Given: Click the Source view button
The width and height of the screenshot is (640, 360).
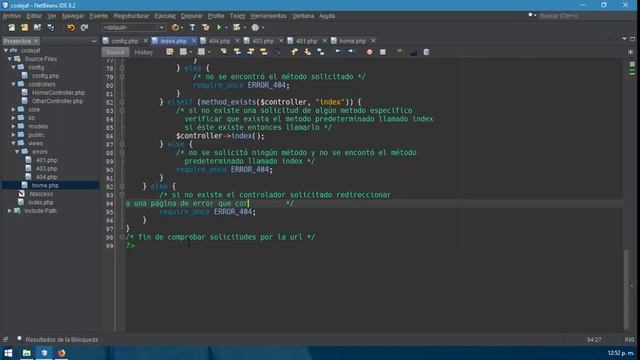Looking at the screenshot, I should pyautogui.click(x=115, y=52).
